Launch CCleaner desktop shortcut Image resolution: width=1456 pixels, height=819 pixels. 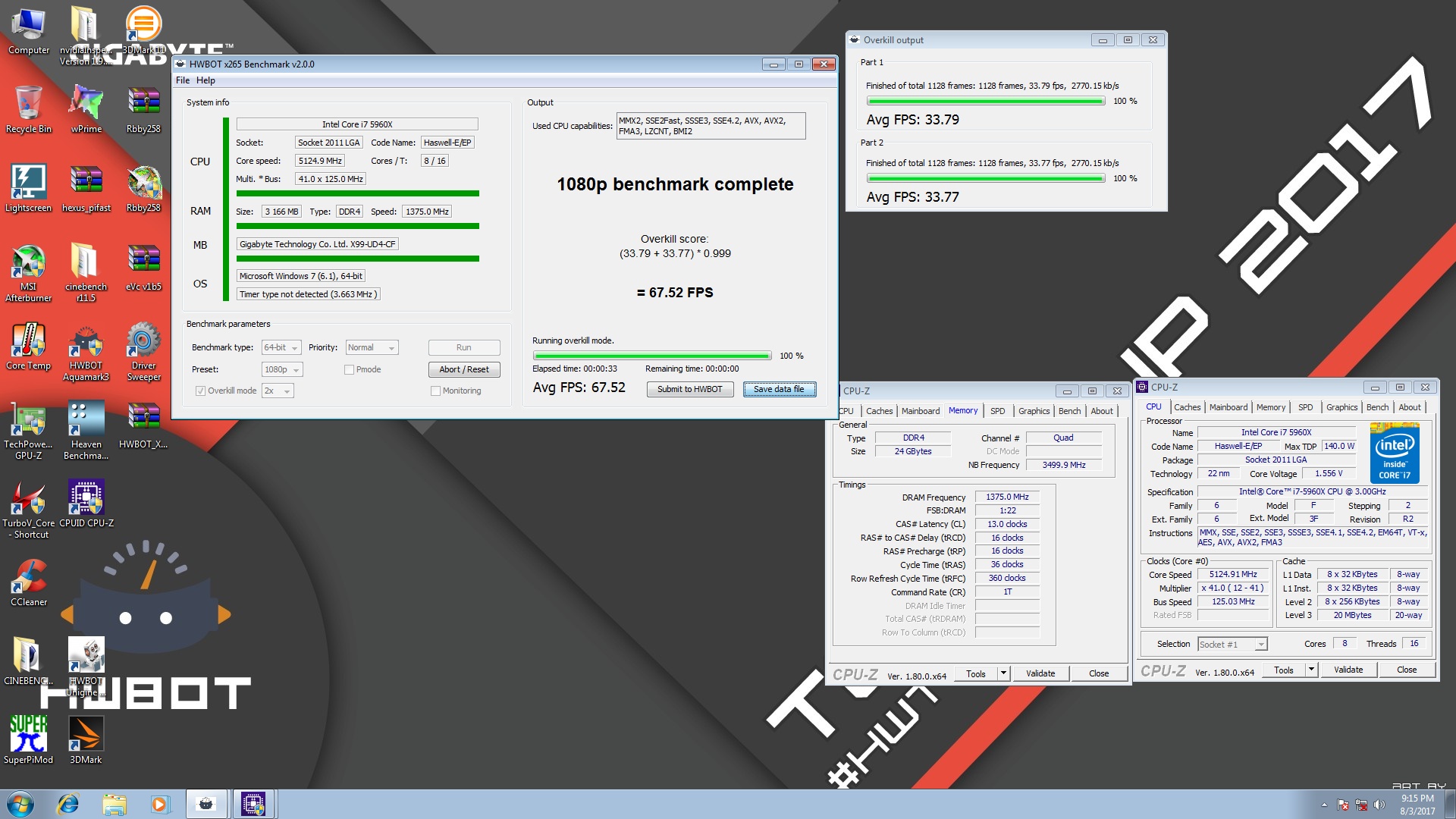(29, 582)
